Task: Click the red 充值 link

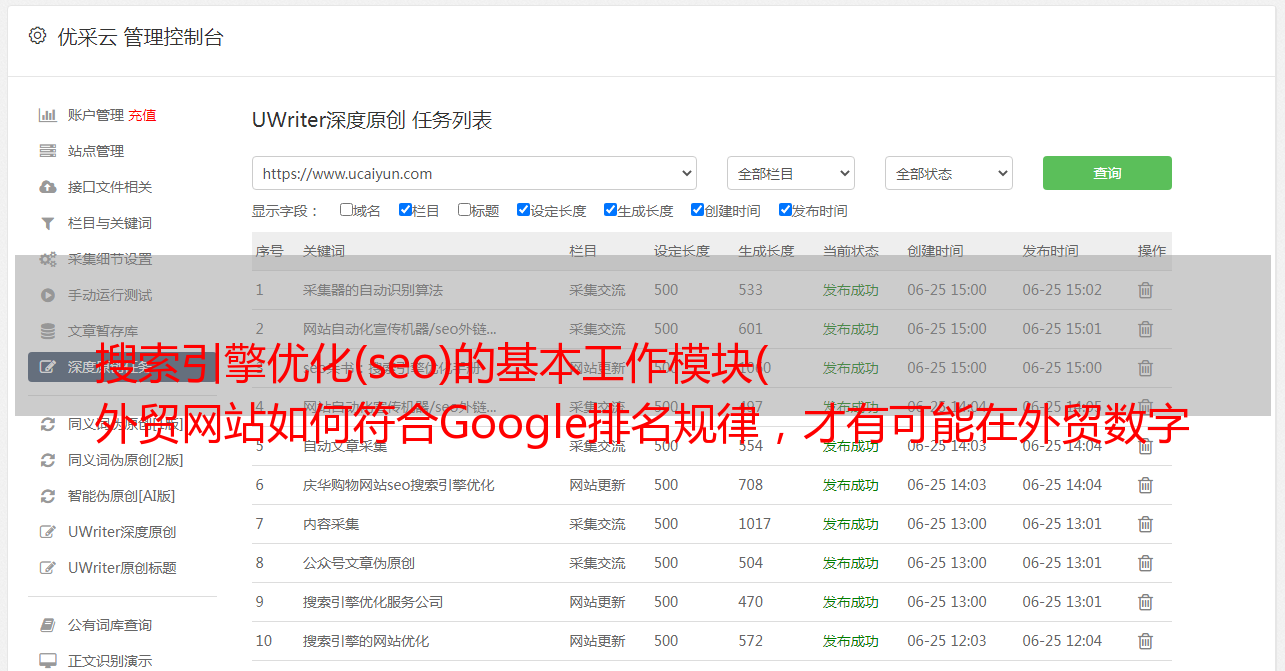Action: pos(142,115)
